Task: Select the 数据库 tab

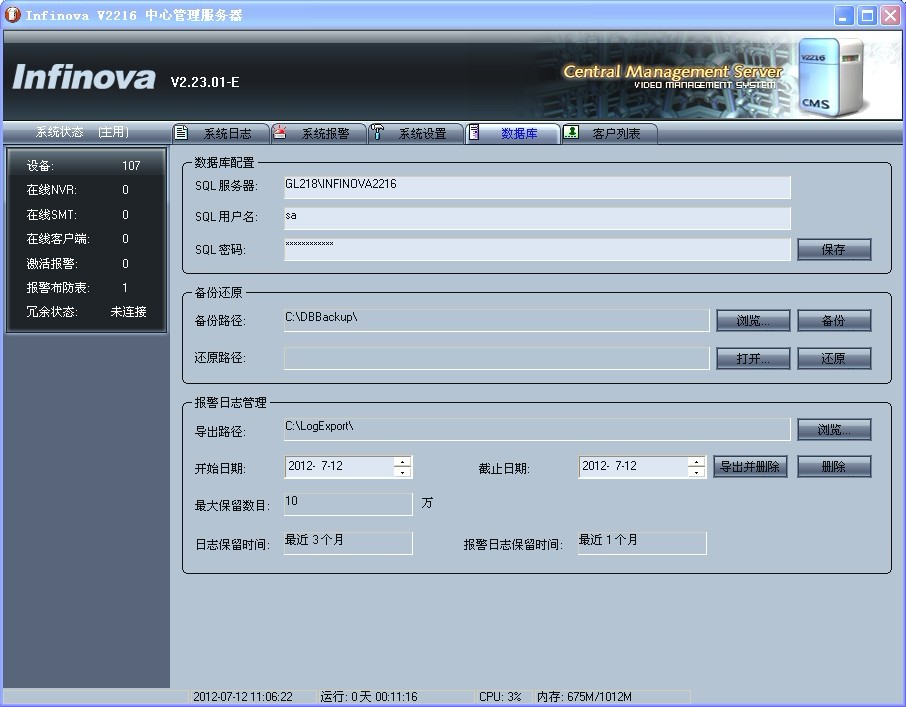Action: [x=513, y=133]
